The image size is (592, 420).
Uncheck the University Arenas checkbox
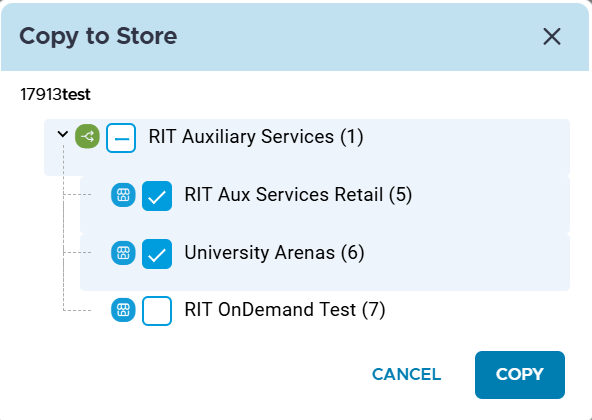point(157,254)
